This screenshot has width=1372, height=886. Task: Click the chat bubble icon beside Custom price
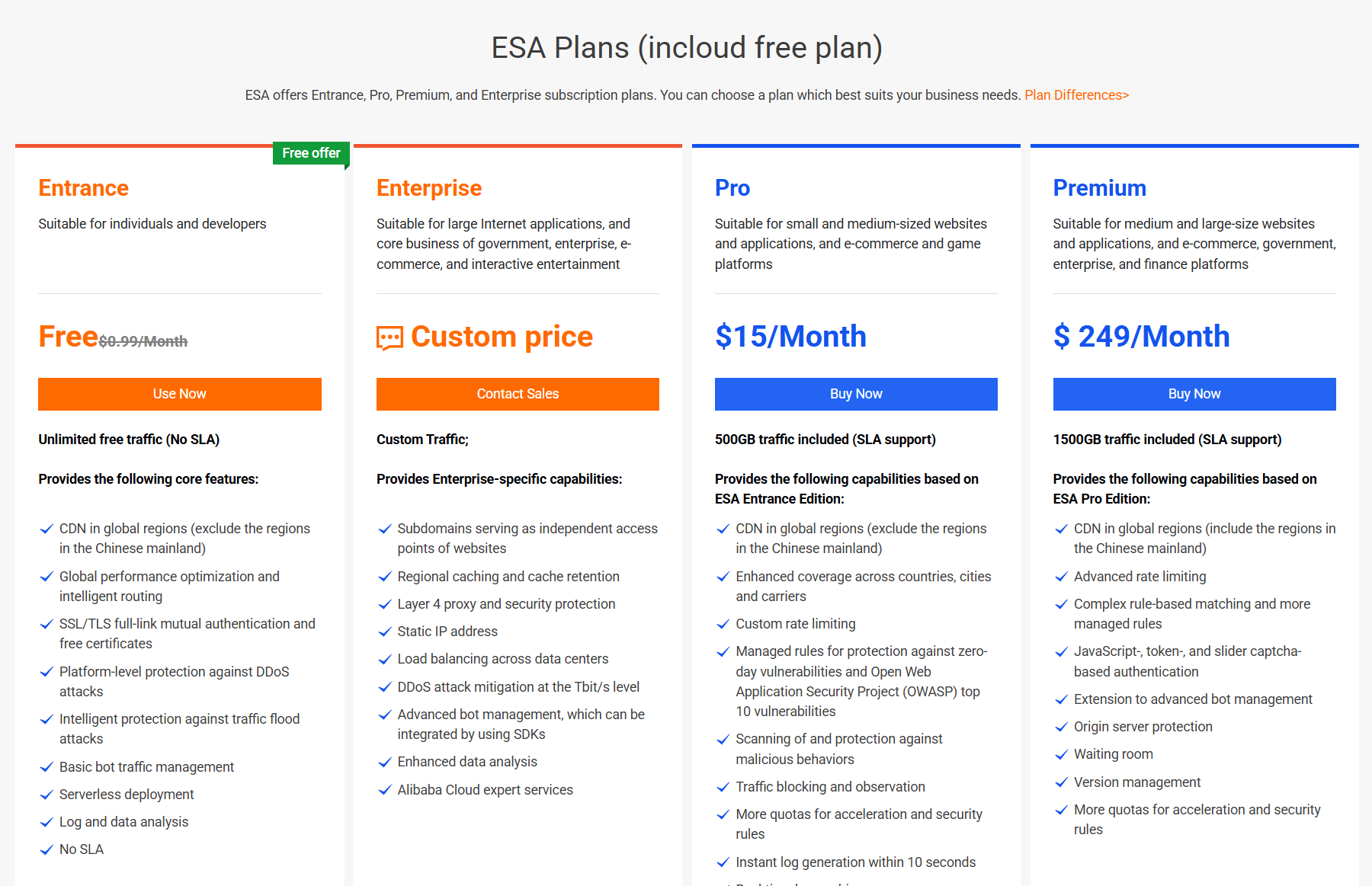389,337
